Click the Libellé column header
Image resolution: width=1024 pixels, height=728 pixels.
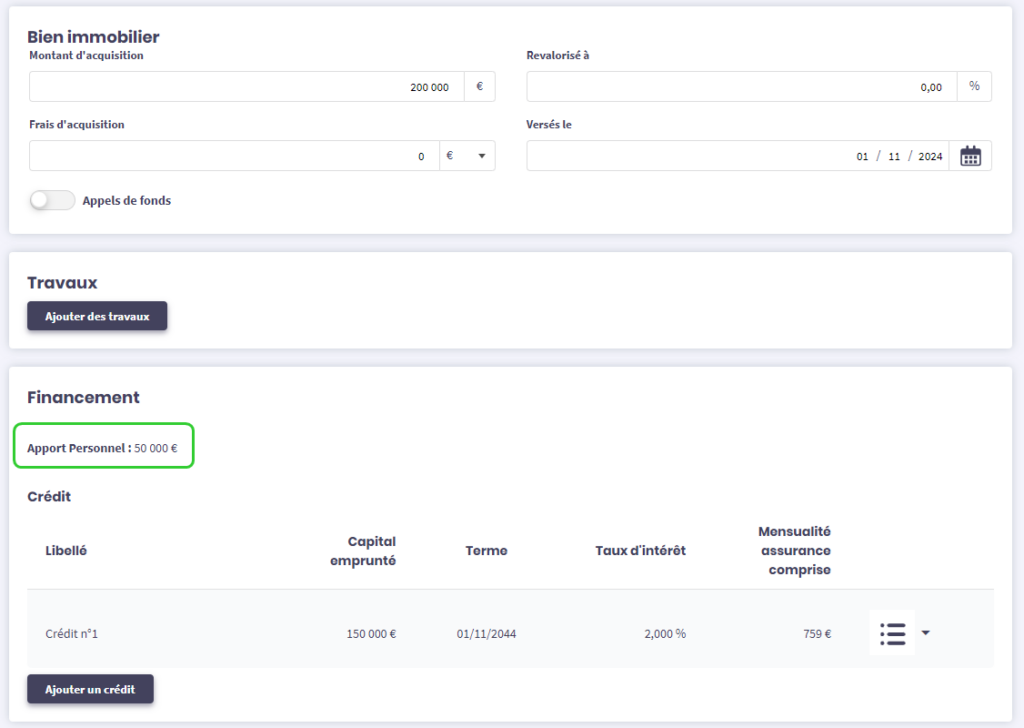[66, 551]
